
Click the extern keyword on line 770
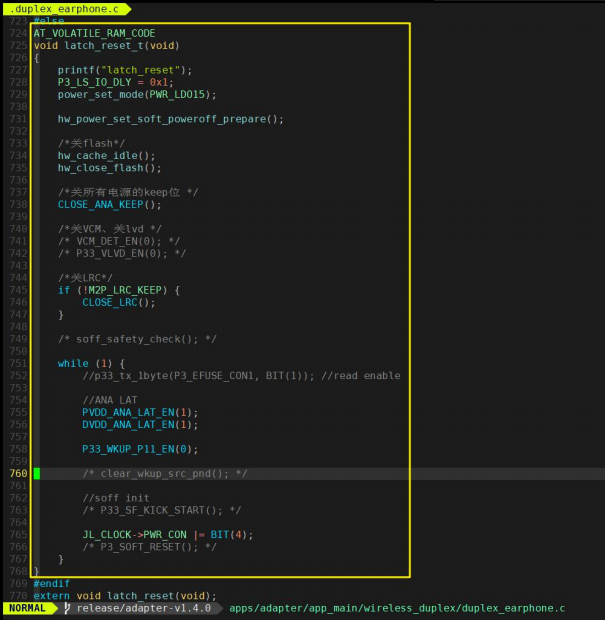tap(52, 596)
